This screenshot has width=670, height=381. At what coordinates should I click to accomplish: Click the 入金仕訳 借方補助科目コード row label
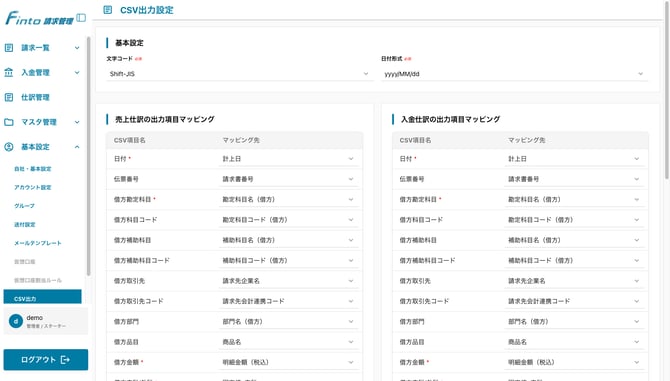pyautogui.click(x=427, y=261)
